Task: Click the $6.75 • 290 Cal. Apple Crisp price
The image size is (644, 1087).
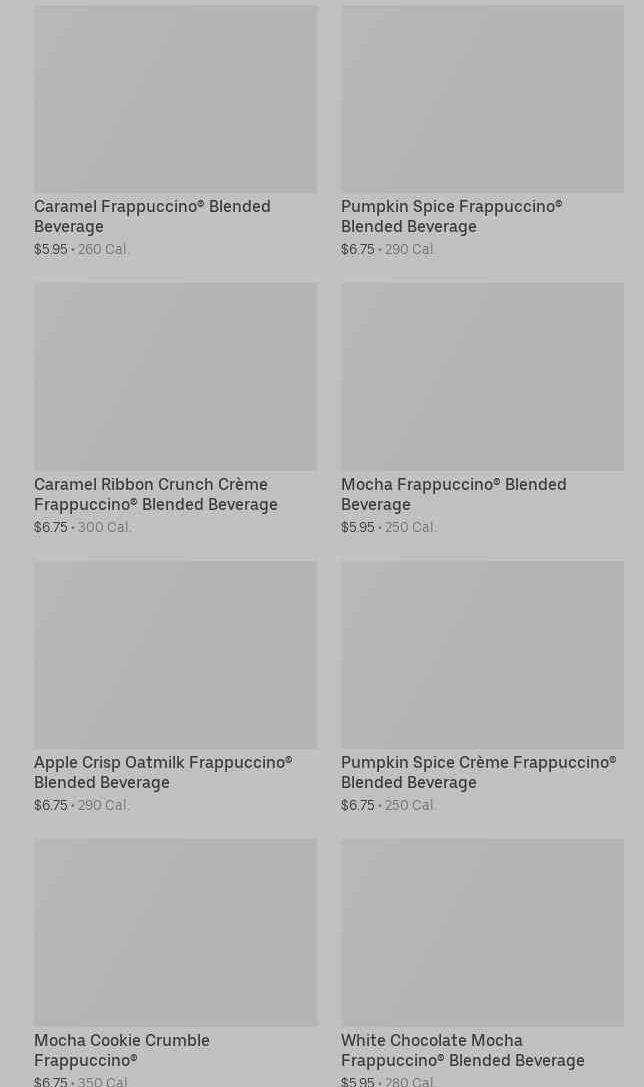Action: point(82,805)
